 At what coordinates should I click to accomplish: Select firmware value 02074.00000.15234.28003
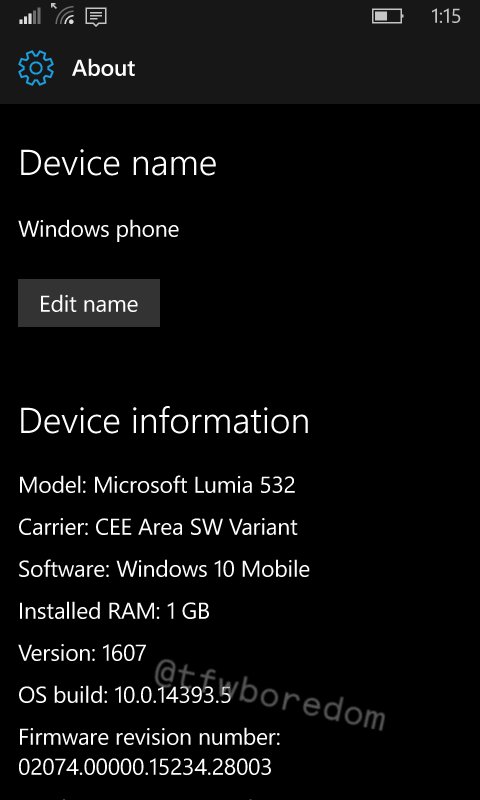pyautogui.click(x=145, y=767)
